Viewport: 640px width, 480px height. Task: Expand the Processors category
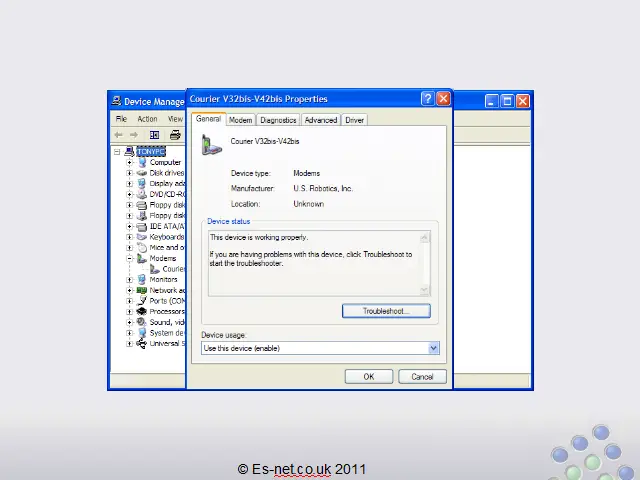click(129, 311)
